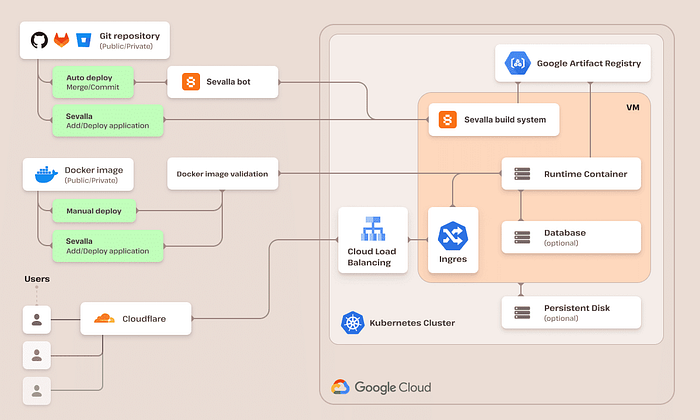Click the Sevalla build system label
This screenshot has height=420, width=700.
505,120
